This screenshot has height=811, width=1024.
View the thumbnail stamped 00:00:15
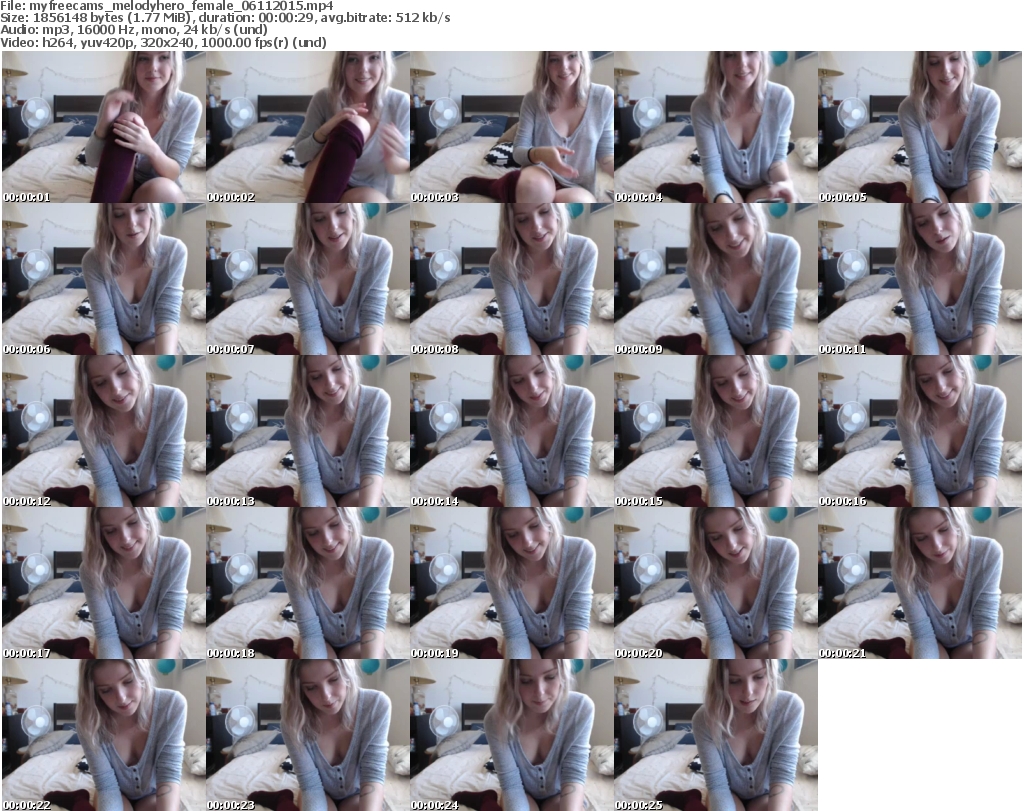pyautogui.click(x=716, y=431)
